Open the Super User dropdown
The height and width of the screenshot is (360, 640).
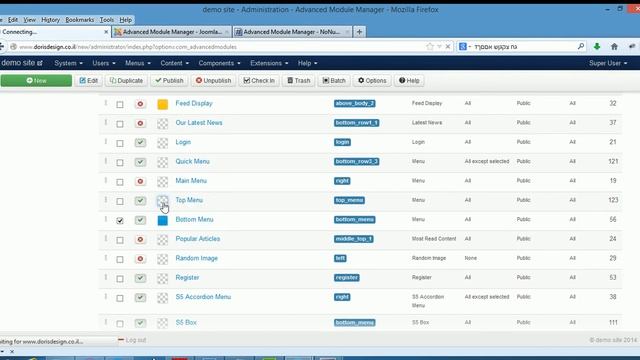tap(608, 63)
